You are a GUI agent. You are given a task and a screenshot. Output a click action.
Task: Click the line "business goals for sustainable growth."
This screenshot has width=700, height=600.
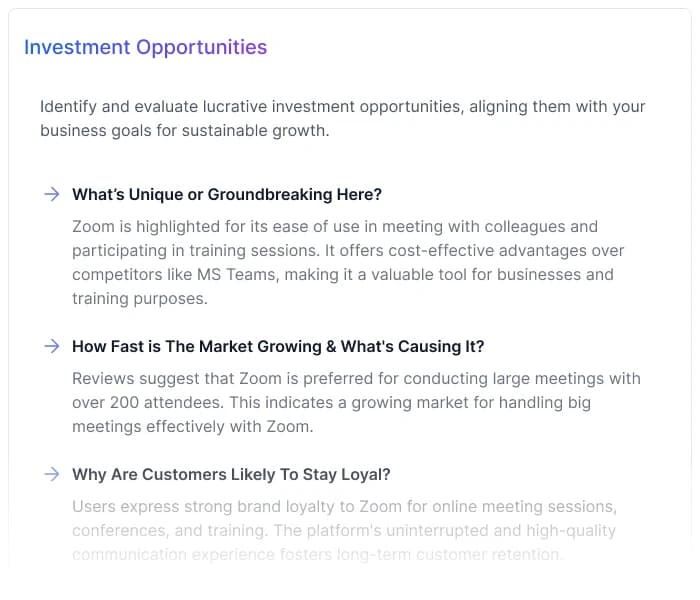[x=184, y=130]
